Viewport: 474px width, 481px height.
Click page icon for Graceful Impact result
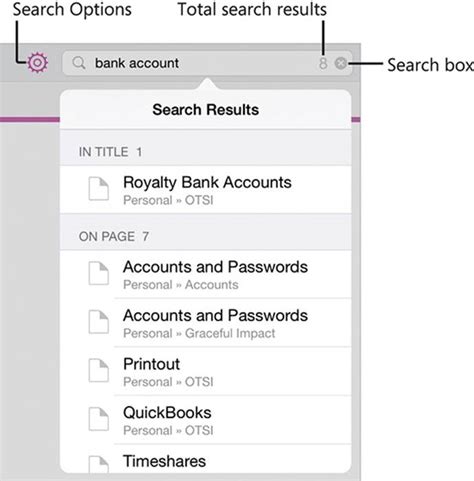(99, 322)
